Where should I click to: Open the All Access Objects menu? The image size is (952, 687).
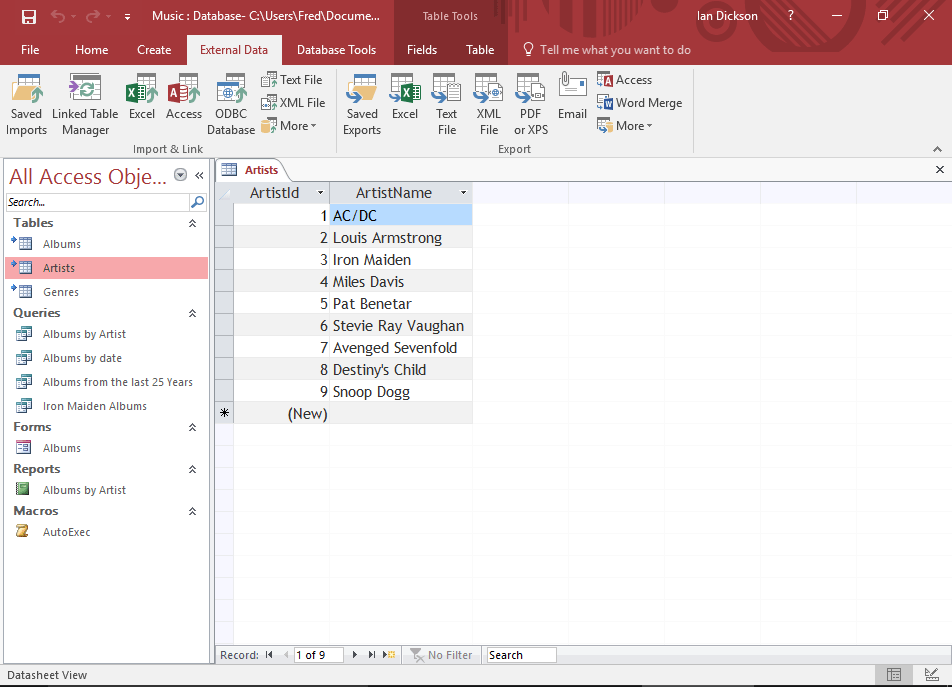(x=180, y=175)
